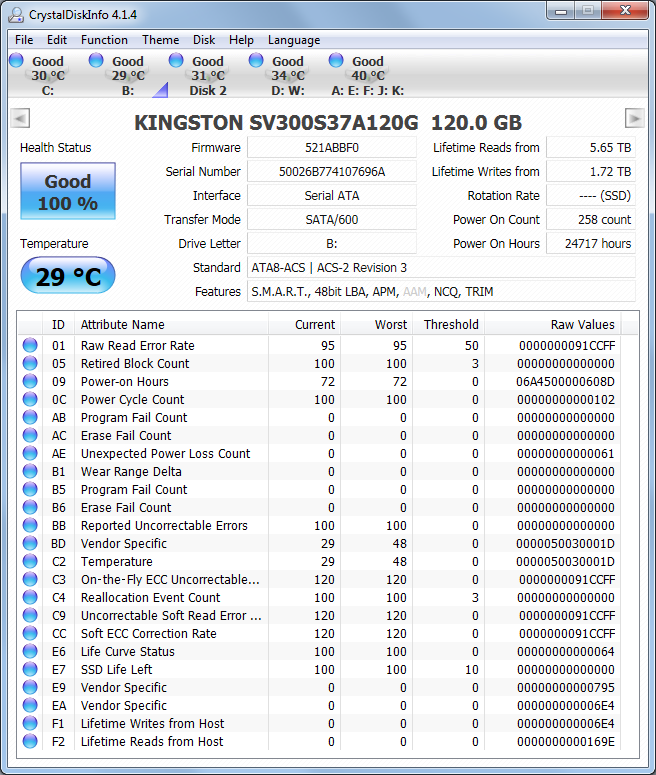Click the Lifetime Reads 5.65 TB value

click(591, 148)
